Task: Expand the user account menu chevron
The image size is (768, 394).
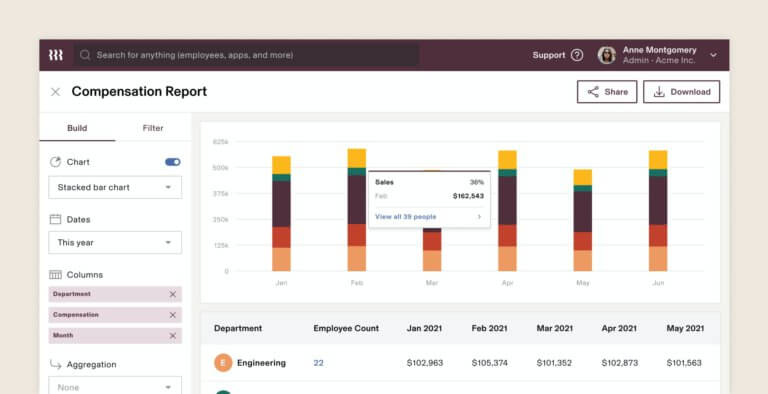Action: (713, 55)
